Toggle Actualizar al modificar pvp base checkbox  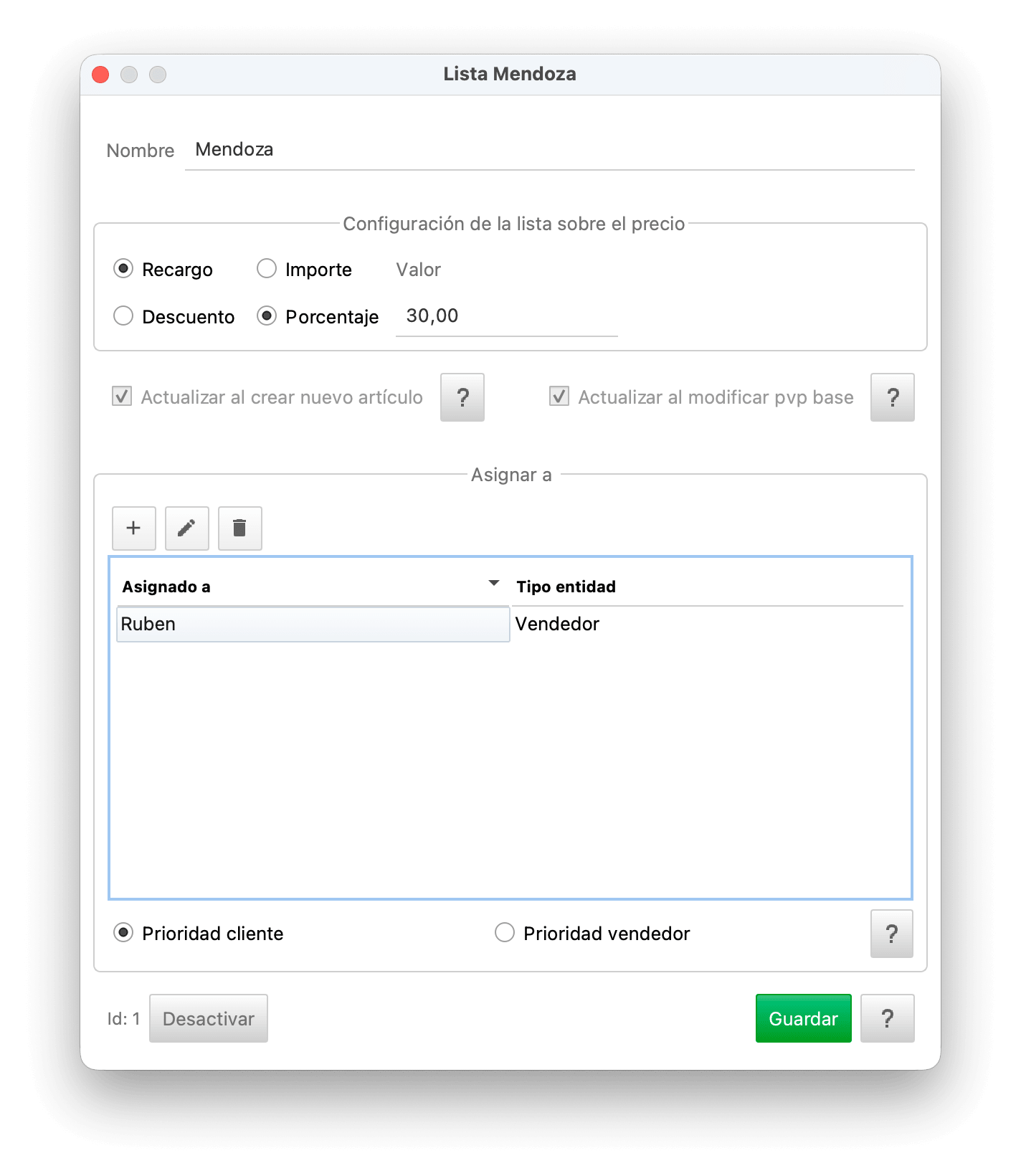click(x=559, y=397)
